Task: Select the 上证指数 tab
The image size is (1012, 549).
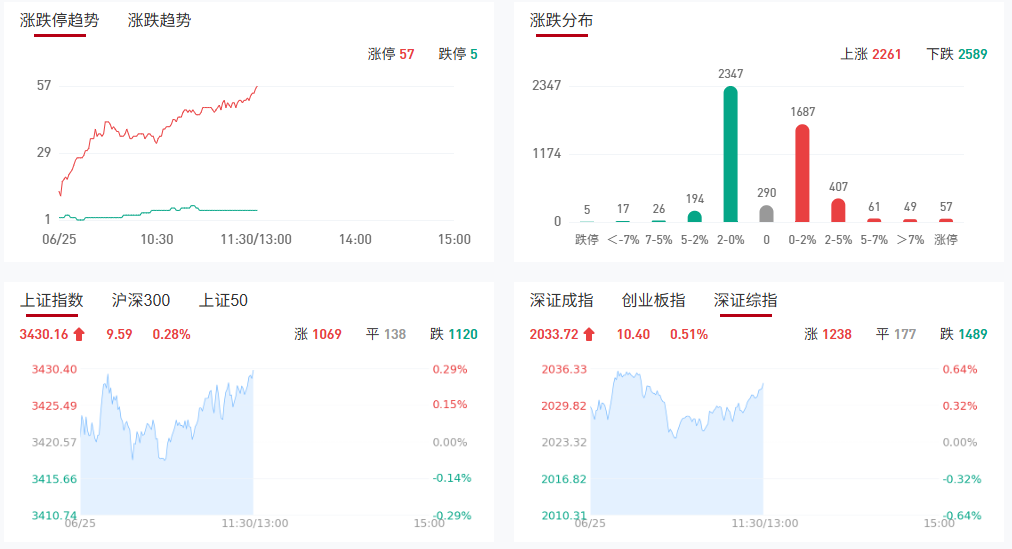Action: [51, 300]
